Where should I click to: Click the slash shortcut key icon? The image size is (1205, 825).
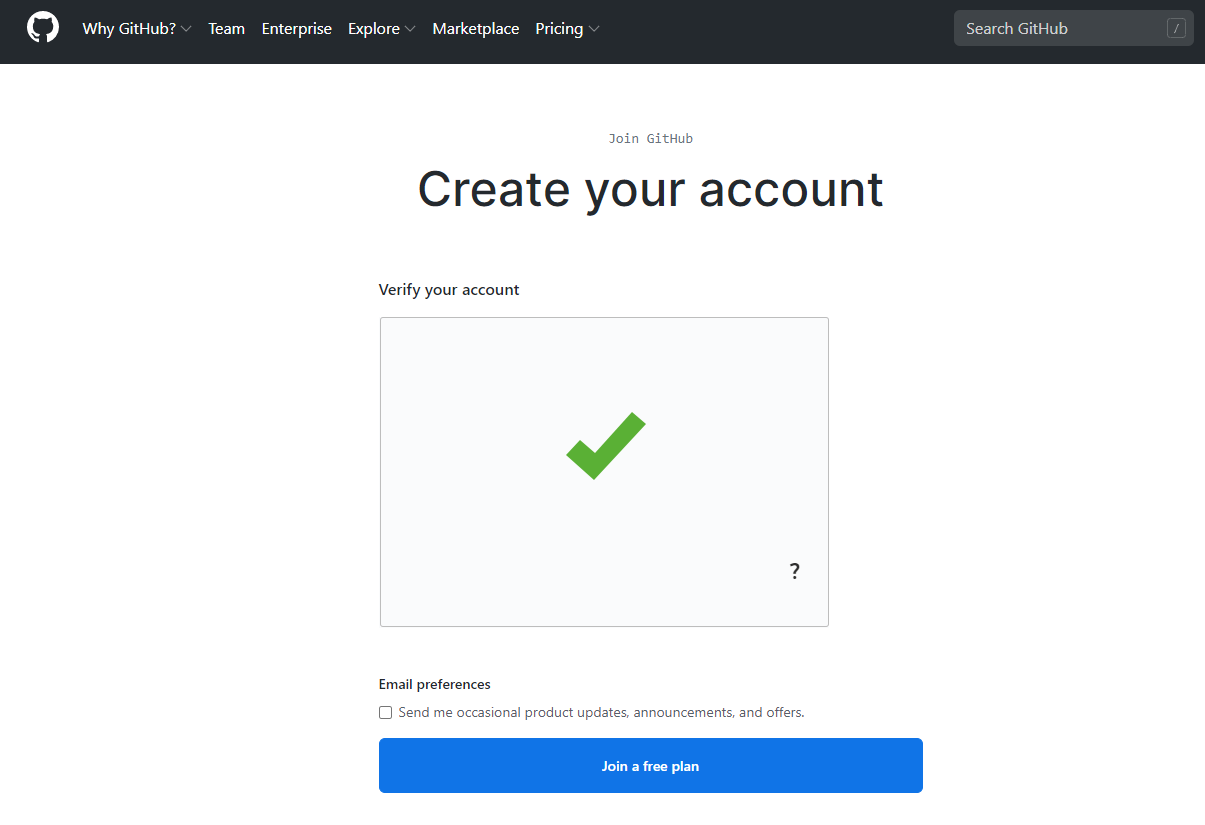tap(1176, 28)
